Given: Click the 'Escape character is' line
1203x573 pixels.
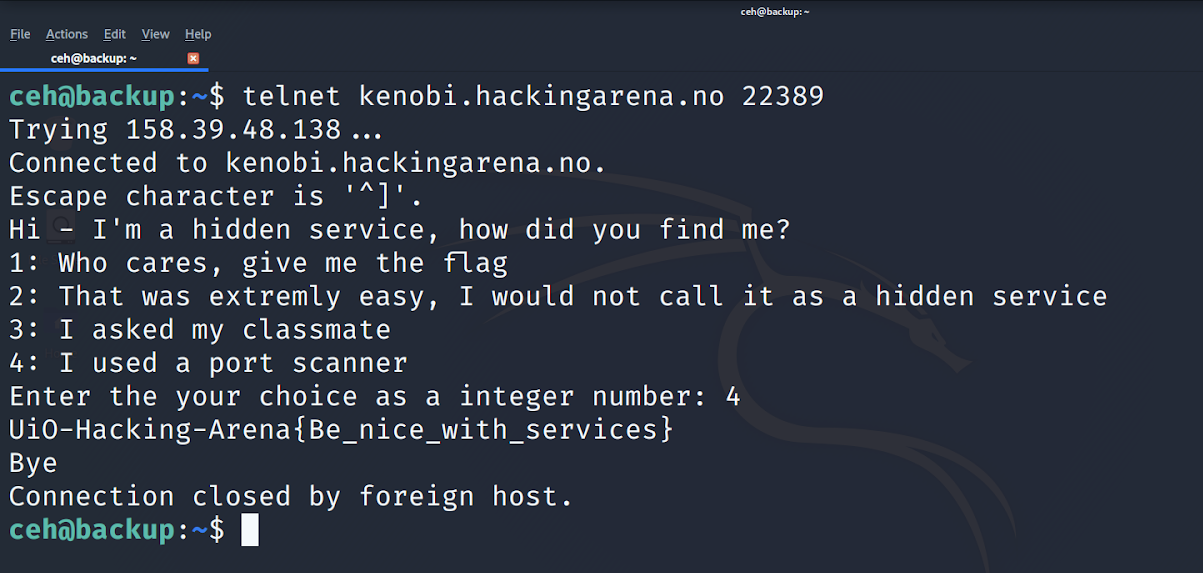Looking at the screenshot, I should point(216,197).
